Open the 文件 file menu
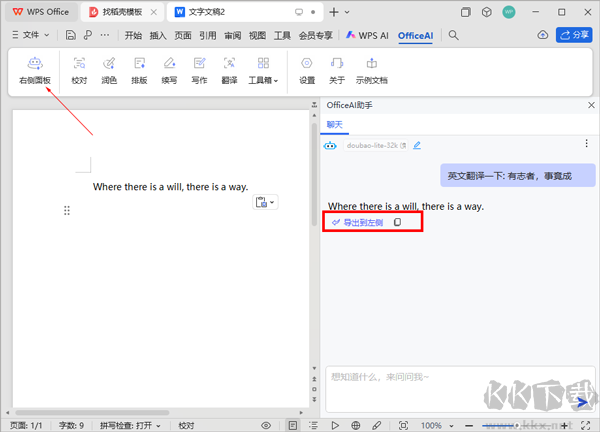Viewport: 600px width, 432px height. point(31,35)
